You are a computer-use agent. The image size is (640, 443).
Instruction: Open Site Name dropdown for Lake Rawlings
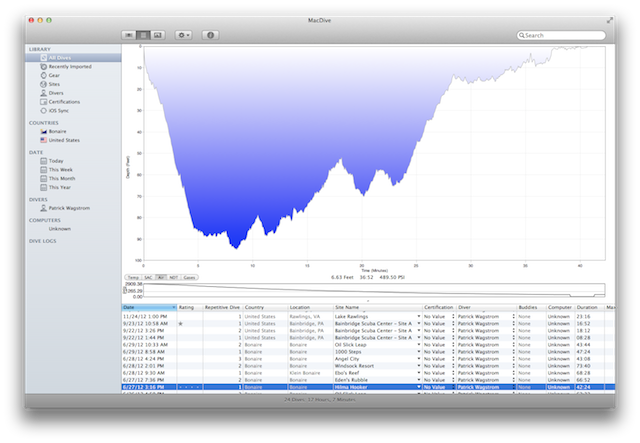pyautogui.click(x=419, y=316)
